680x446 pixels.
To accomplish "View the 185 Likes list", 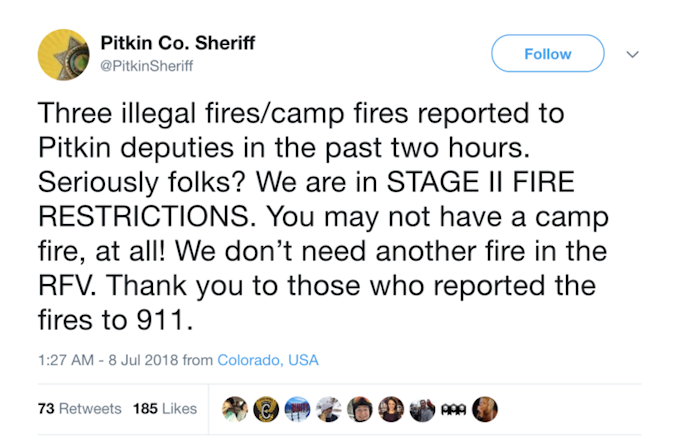I will click(x=165, y=409).
